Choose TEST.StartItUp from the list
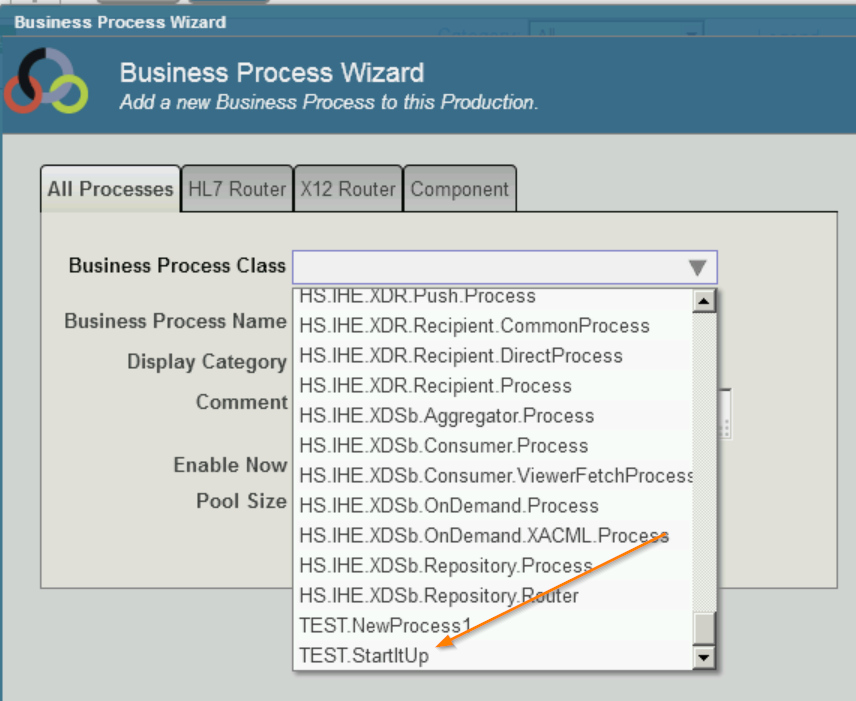This screenshot has width=856, height=701. tap(364, 656)
